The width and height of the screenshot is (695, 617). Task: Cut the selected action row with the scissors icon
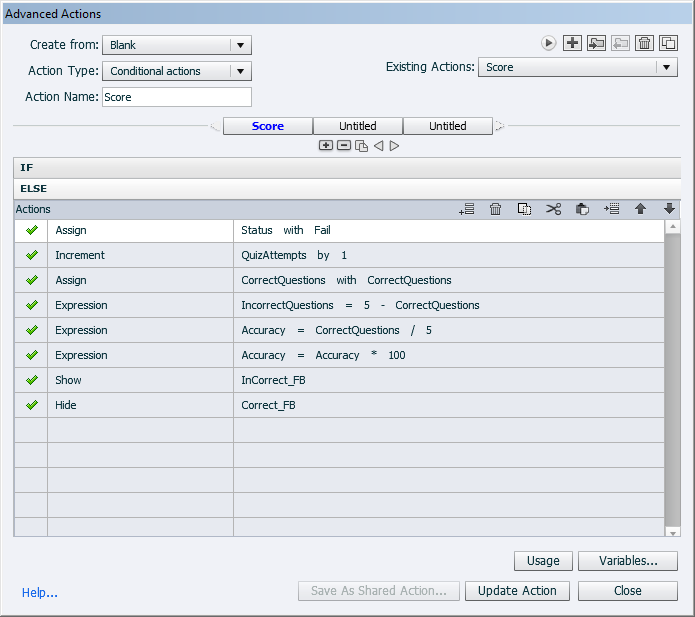point(554,209)
